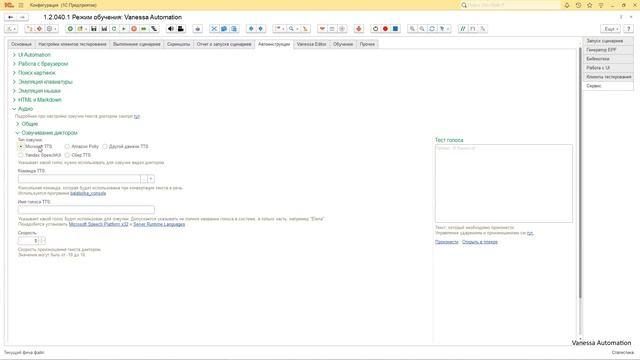640x360 pixels.
Task: Click the power-symbol icon before record dot
Action: pos(376,29)
